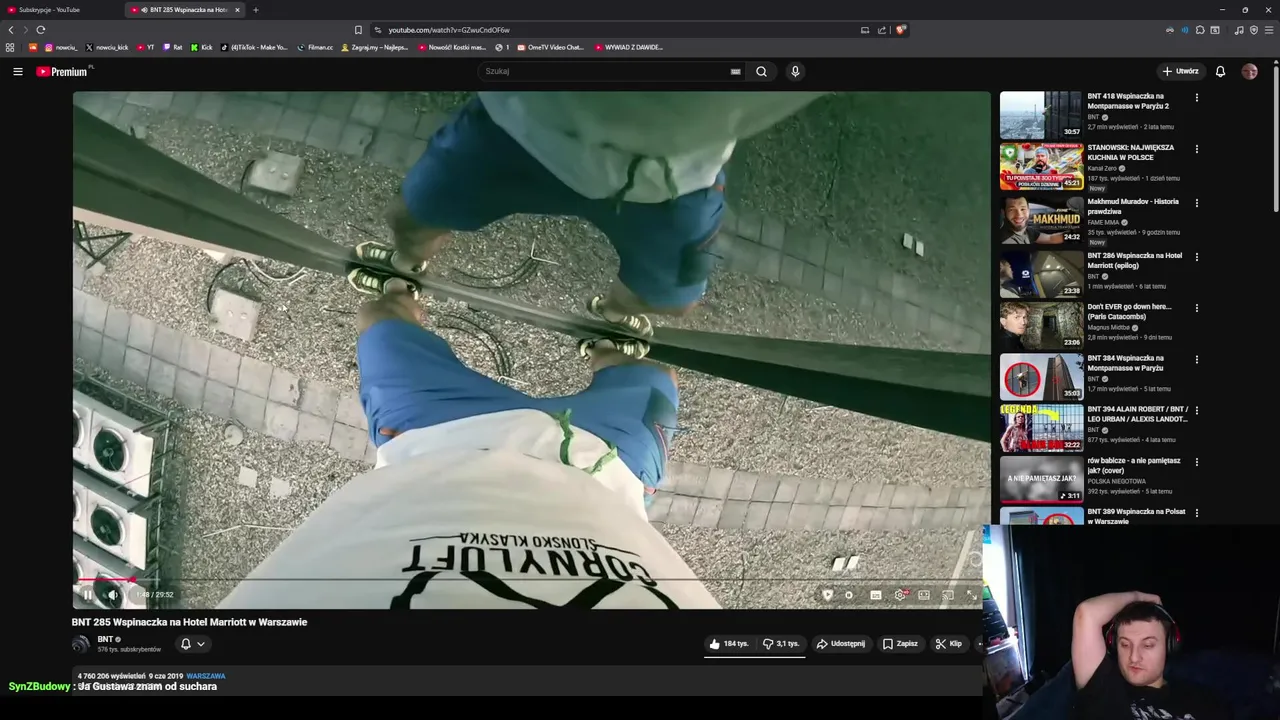Save the video with Zapisz button

click(900, 644)
